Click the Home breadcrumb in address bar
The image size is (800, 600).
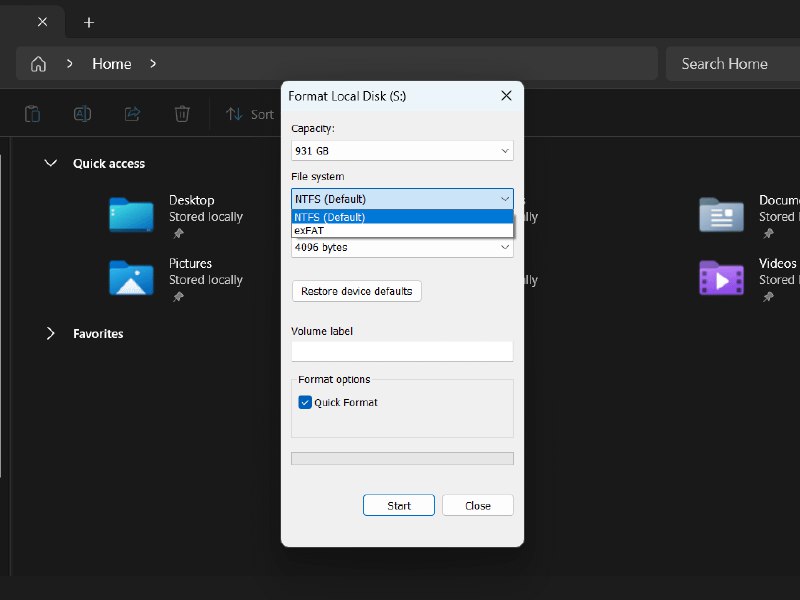click(112, 64)
